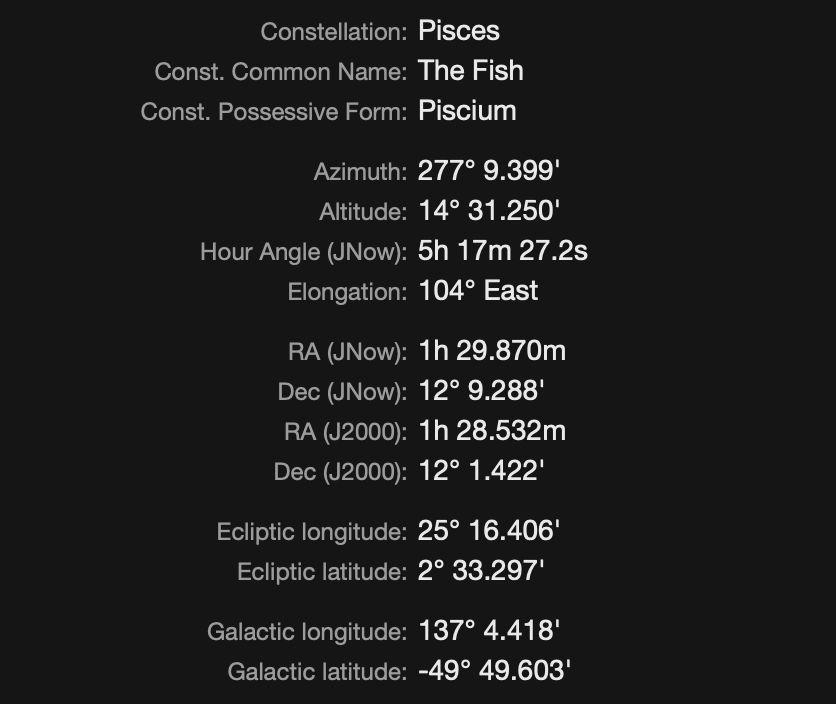This screenshot has height=704, width=836.
Task: Click the Galactic latitude value -49° 49.603'
Action: click(x=494, y=671)
